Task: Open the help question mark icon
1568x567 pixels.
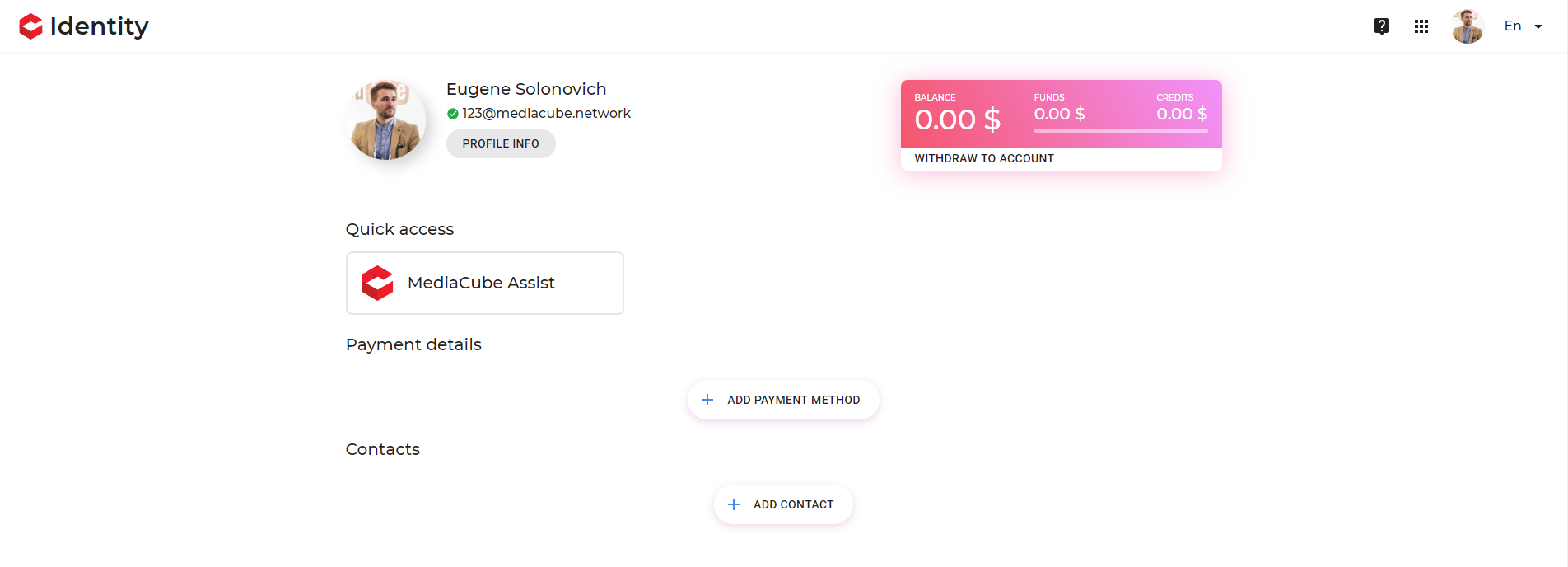Action: 1382,26
